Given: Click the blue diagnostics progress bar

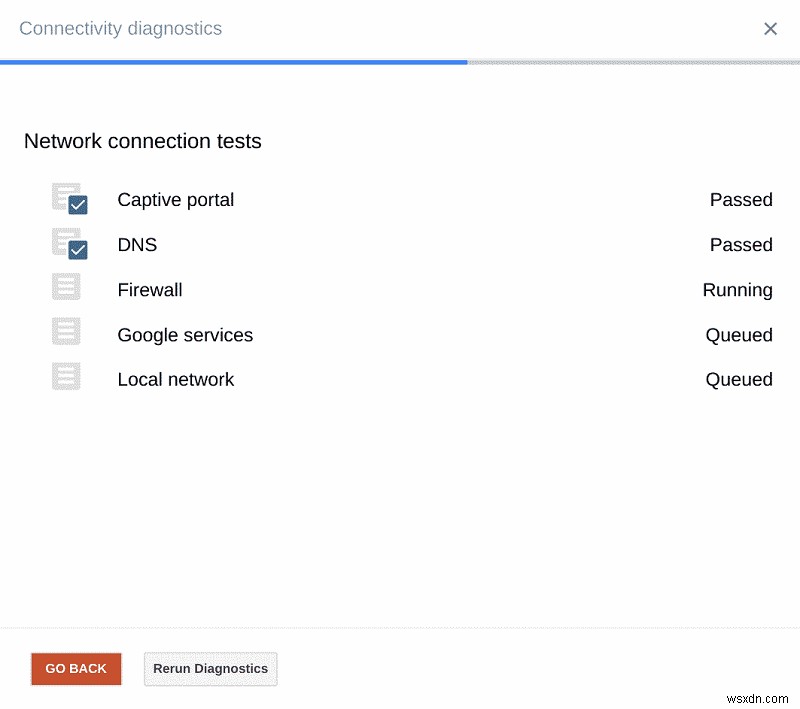Looking at the screenshot, I should pos(234,62).
